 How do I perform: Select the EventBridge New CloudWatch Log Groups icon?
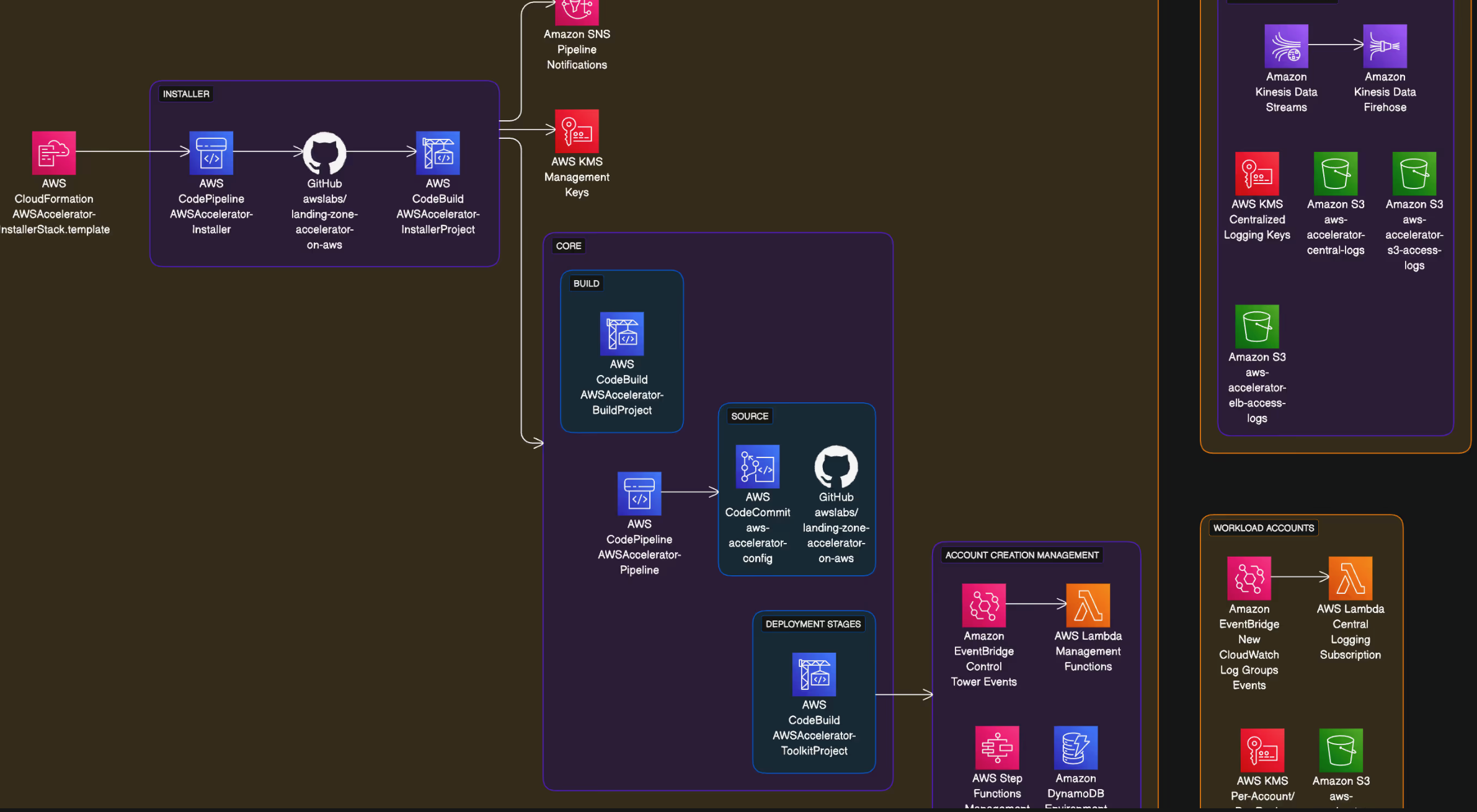pos(1249,578)
